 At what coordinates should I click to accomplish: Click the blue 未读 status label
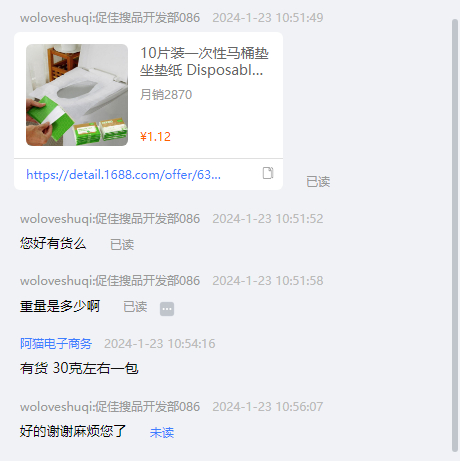(x=162, y=433)
